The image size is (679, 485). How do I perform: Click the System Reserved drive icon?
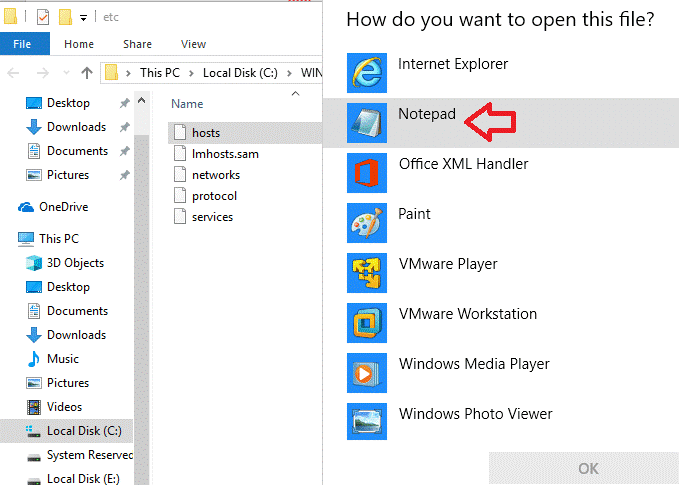point(34,457)
